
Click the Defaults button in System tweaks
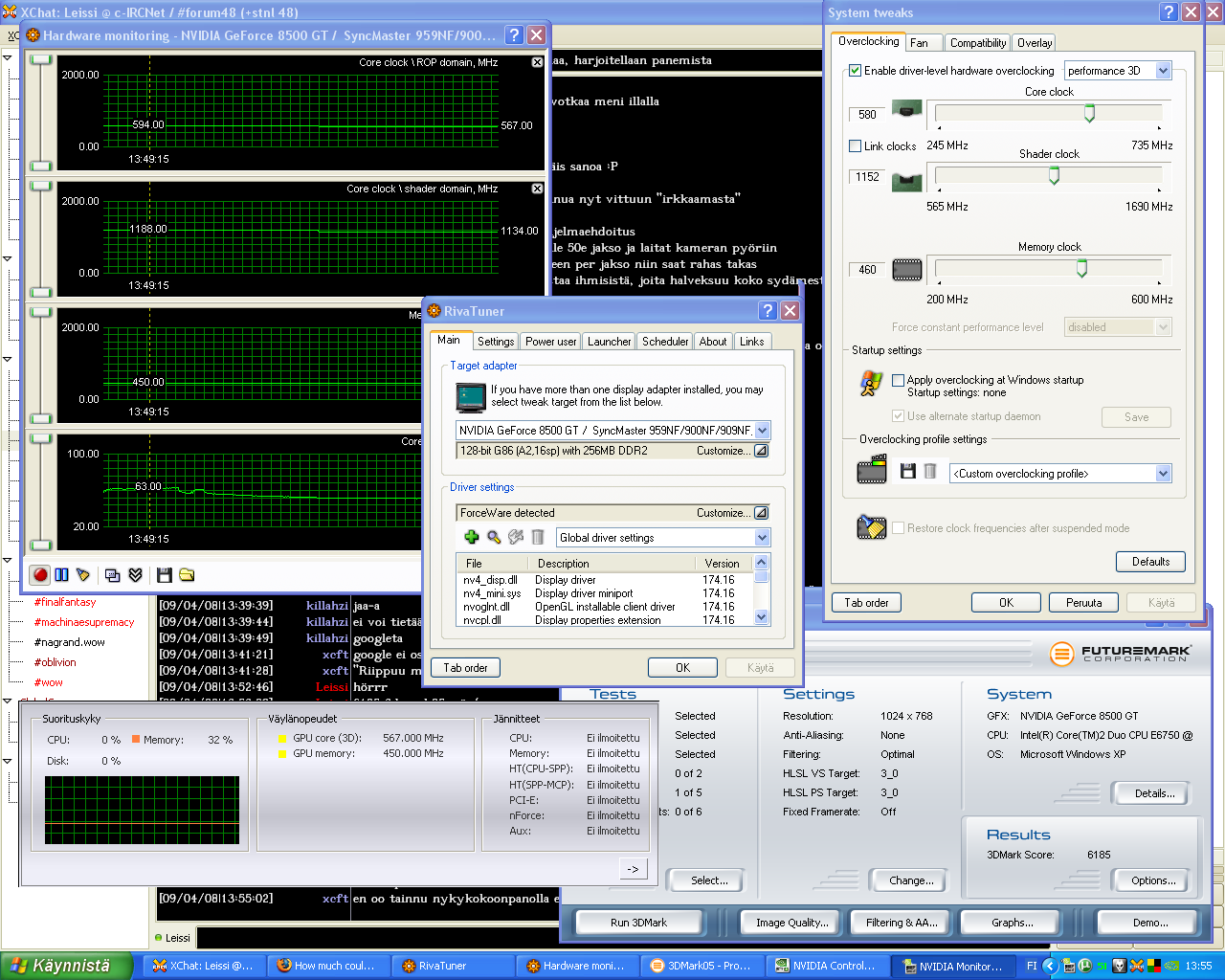[1150, 562]
